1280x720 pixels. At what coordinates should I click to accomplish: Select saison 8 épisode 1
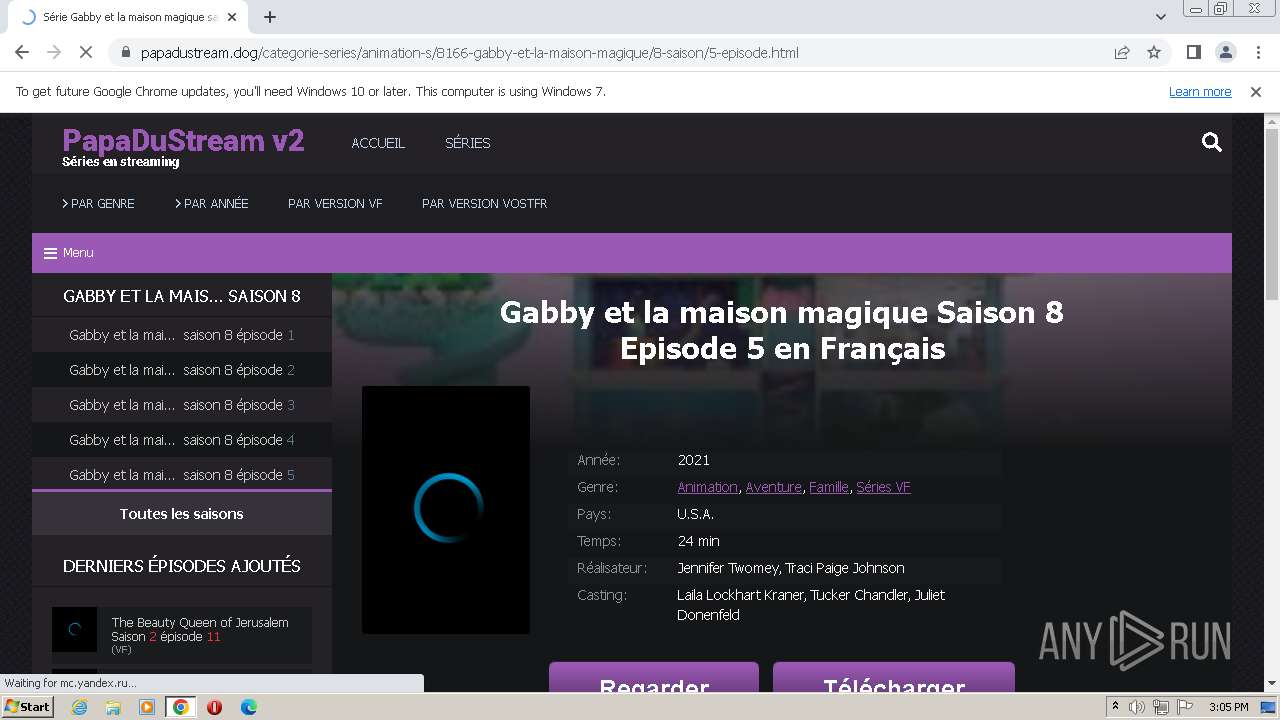182,335
